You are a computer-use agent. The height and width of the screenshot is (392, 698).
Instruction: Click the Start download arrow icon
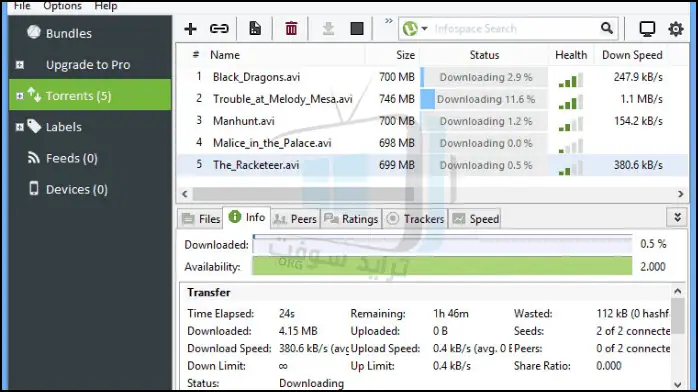(x=328, y=28)
